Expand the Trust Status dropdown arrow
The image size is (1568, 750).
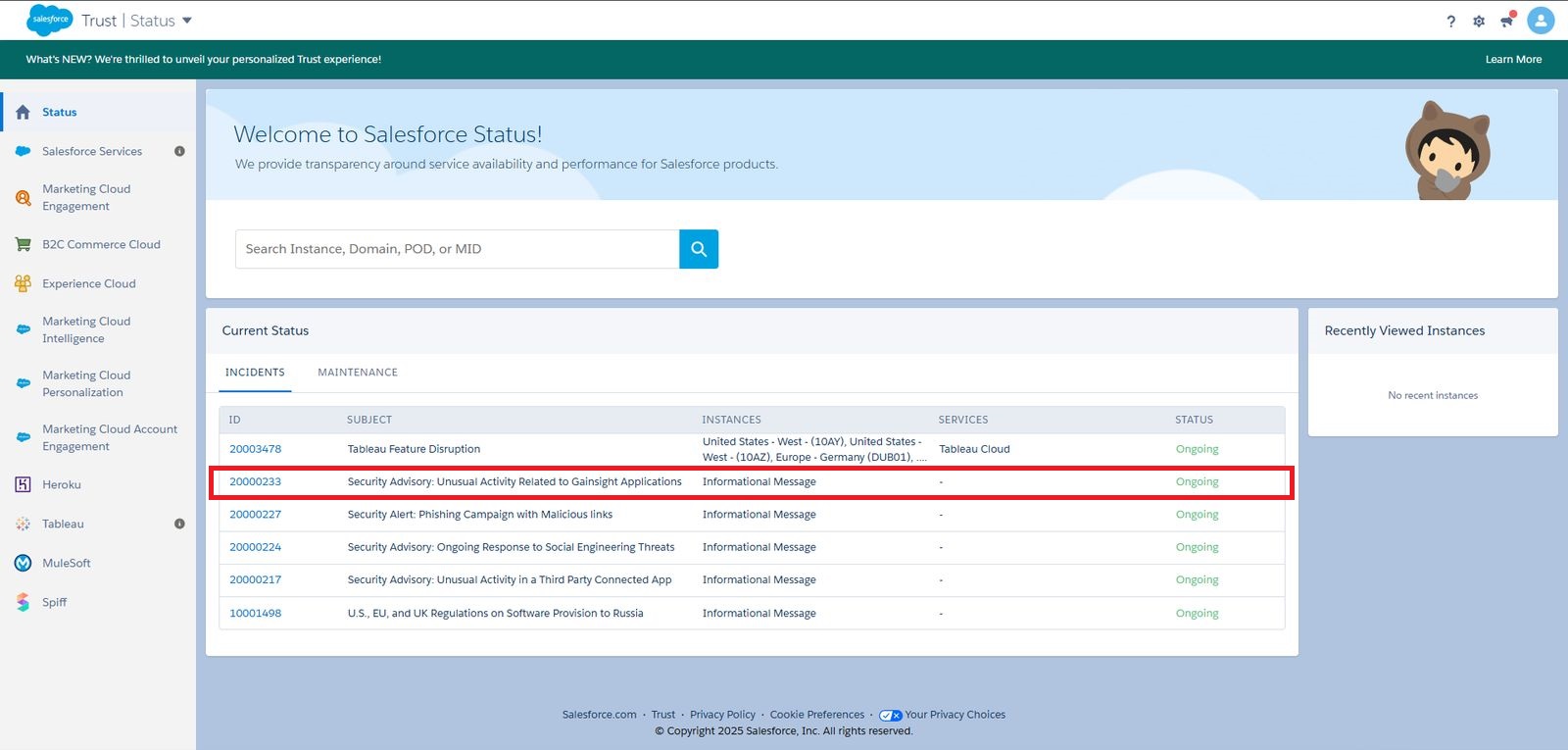point(187,21)
